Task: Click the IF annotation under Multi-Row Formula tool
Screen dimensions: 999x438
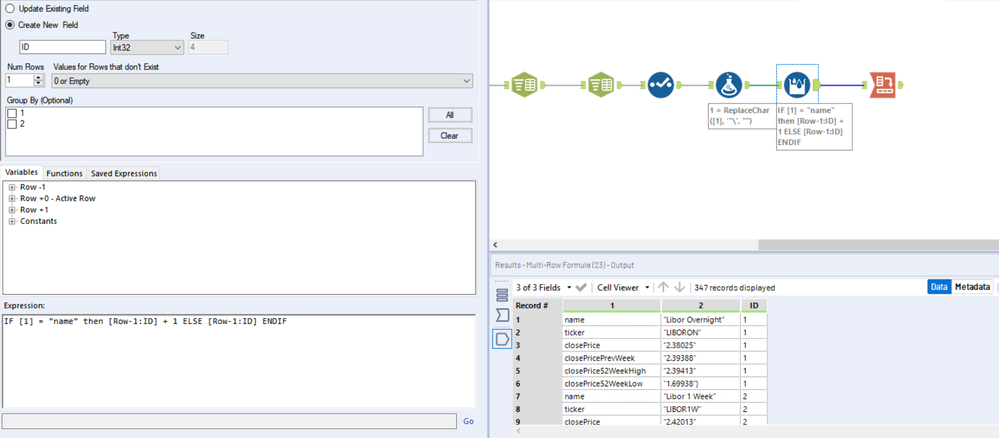Action: [814, 126]
